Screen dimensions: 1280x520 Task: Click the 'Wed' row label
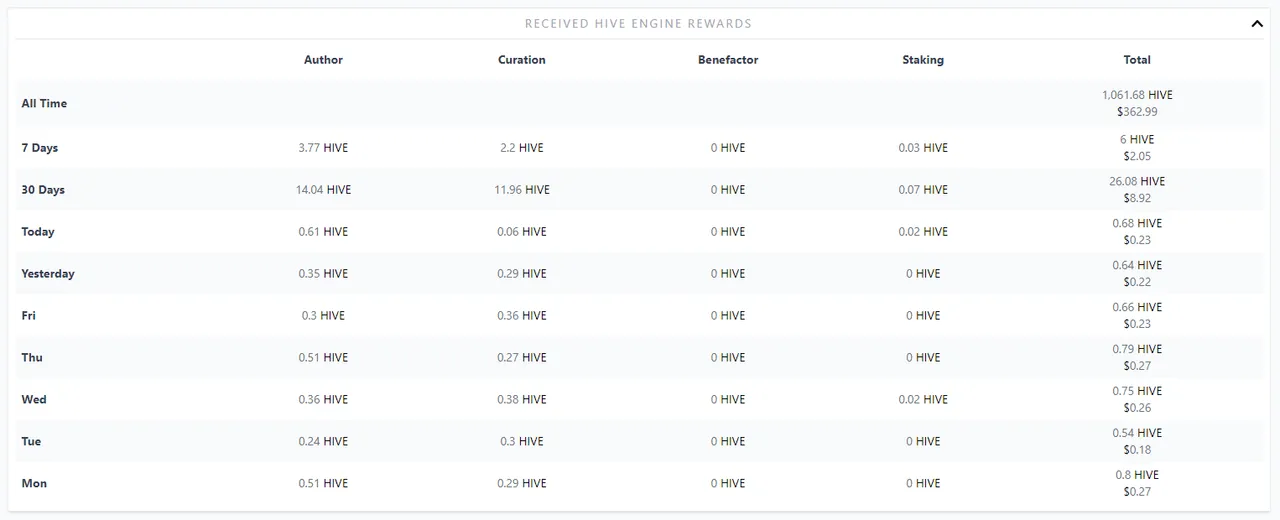point(34,400)
